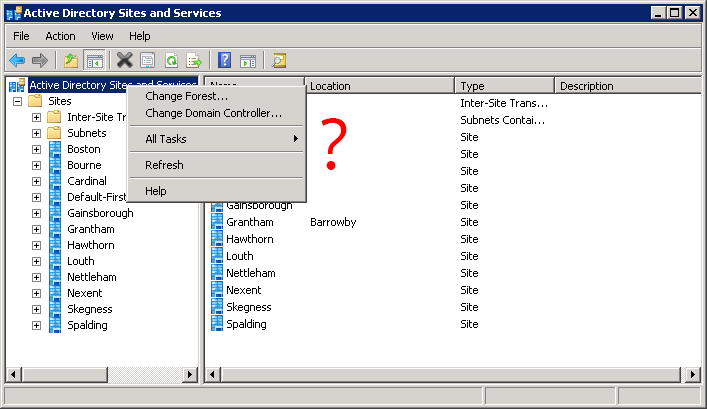Click the Subnets Contai... type cell
This screenshot has width=707, height=409.
[503, 120]
